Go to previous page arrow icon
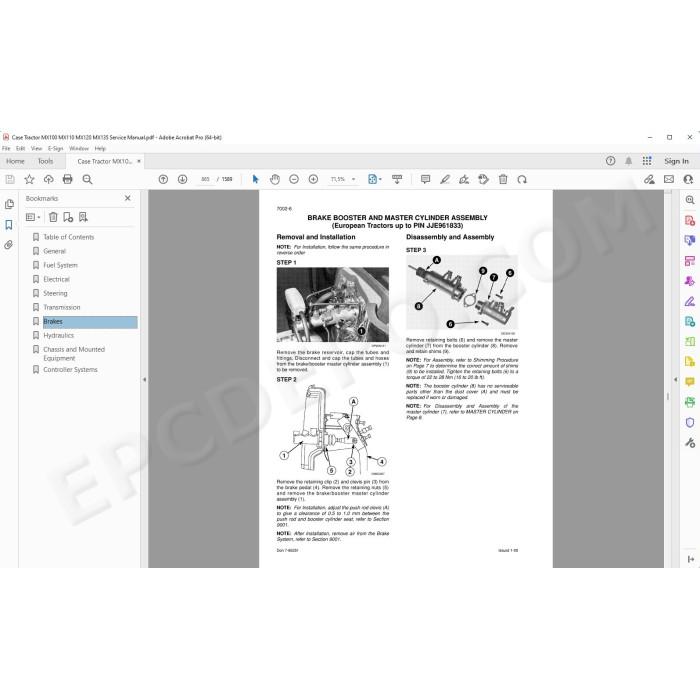The image size is (700, 700). [163, 179]
